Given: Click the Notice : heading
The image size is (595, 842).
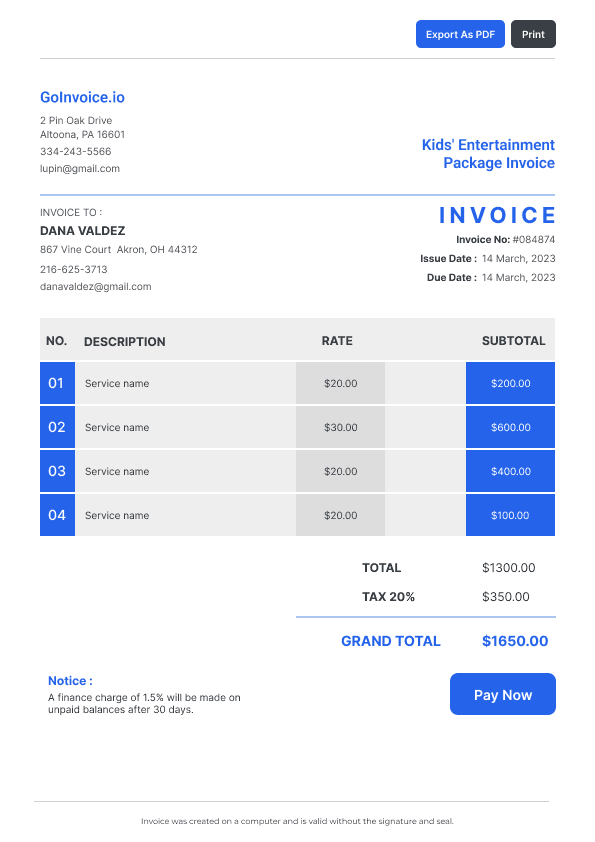Looking at the screenshot, I should pyautogui.click(x=70, y=681).
